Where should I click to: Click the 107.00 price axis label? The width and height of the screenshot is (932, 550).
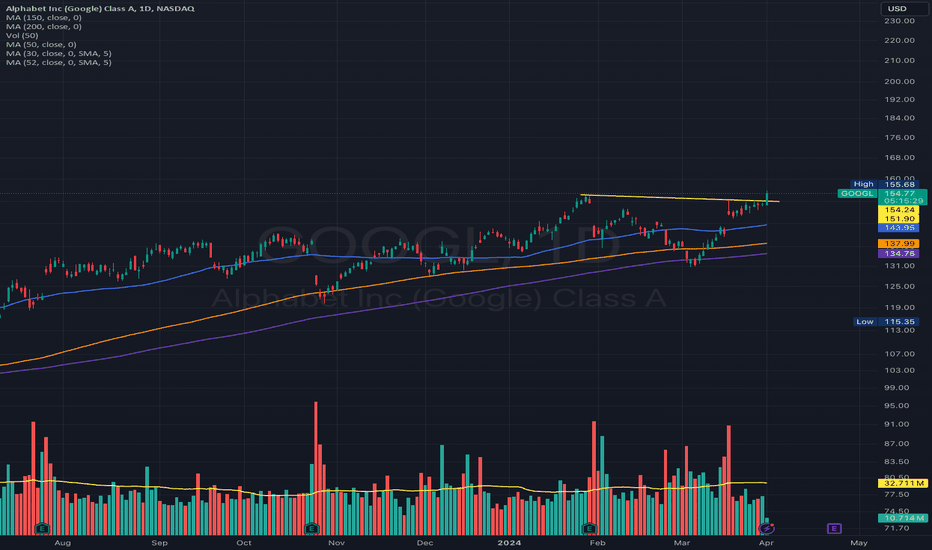899,354
